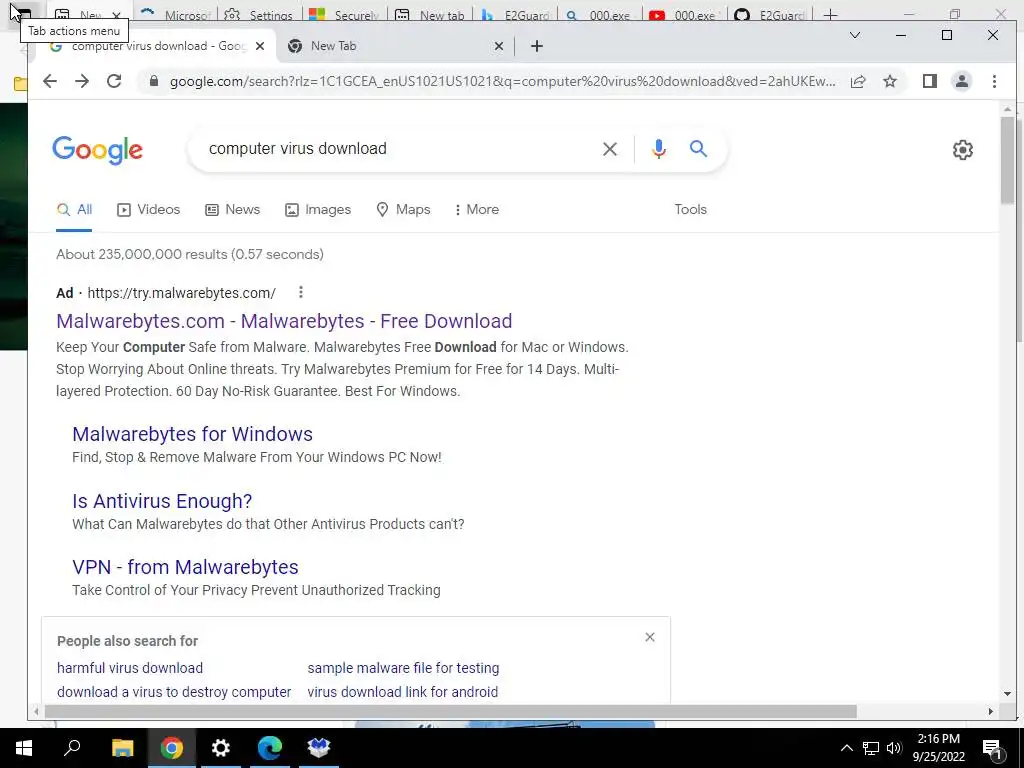Open a new tab in the Edge window
The image size is (1024, 768).
[x=830, y=14]
